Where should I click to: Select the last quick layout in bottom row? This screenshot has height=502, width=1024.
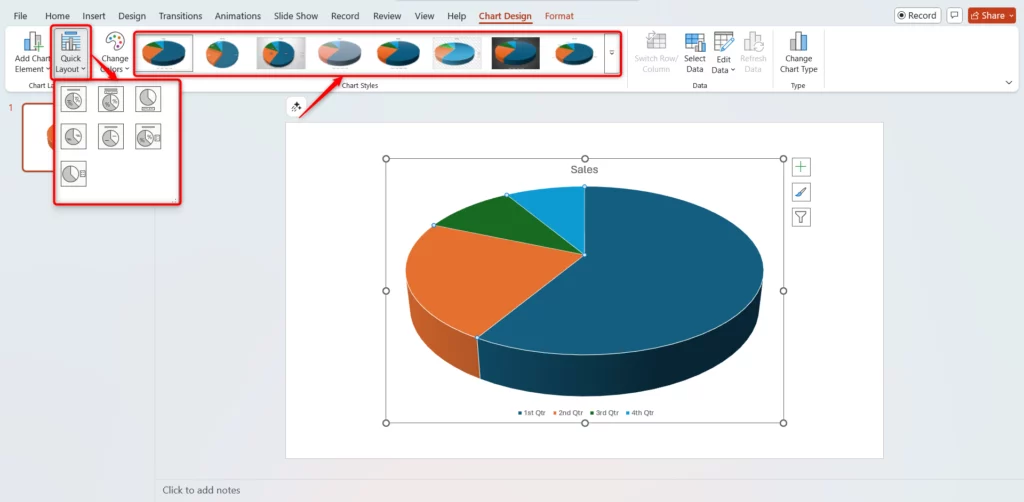coord(73,174)
